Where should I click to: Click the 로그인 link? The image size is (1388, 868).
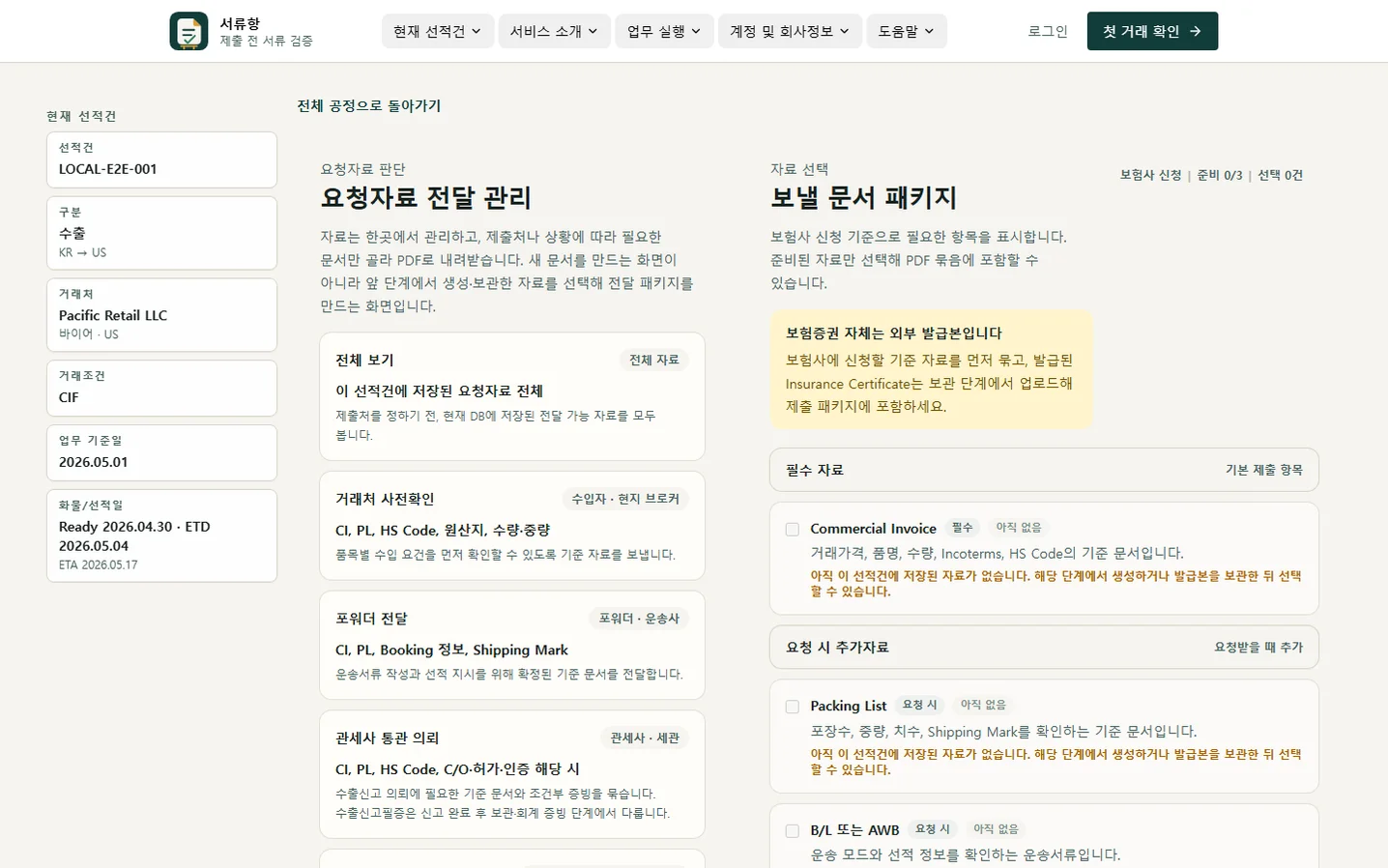click(1048, 31)
